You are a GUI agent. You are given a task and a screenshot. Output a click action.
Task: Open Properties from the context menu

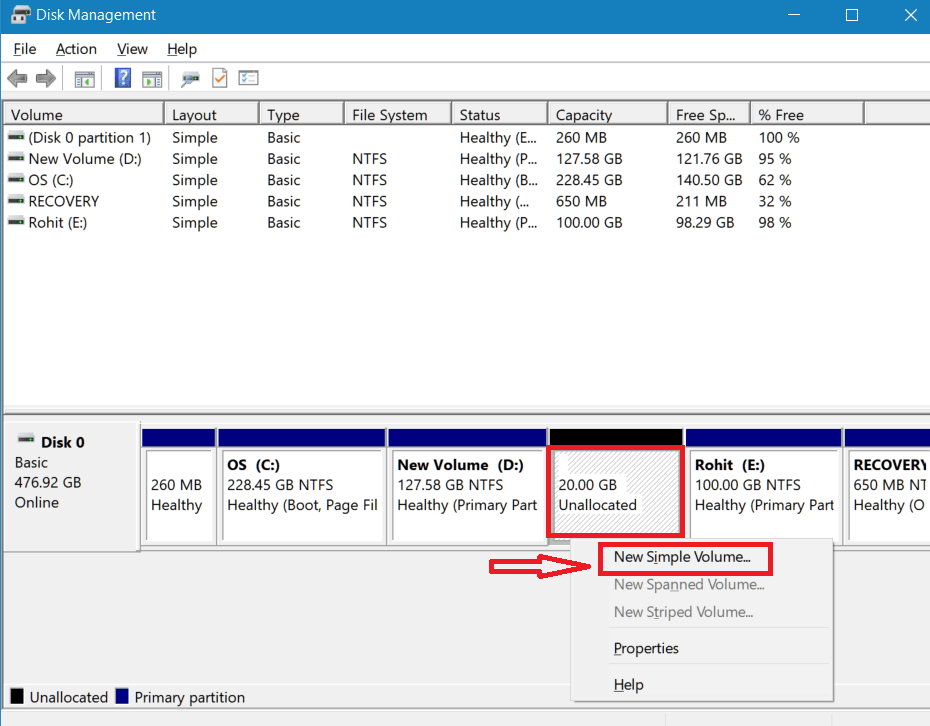coord(646,648)
